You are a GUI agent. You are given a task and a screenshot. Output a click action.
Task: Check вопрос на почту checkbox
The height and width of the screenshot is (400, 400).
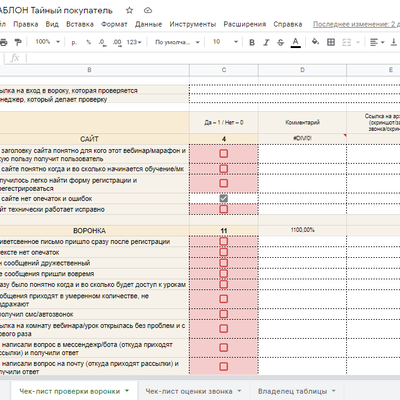tap(224, 366)
